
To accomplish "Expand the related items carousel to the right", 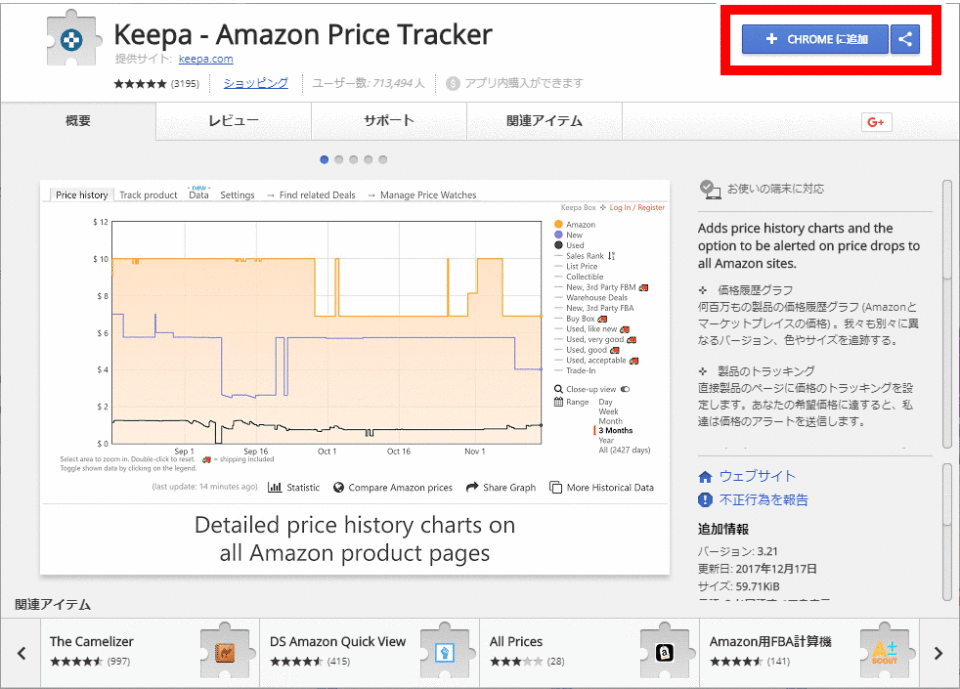I will coord(937,652).
